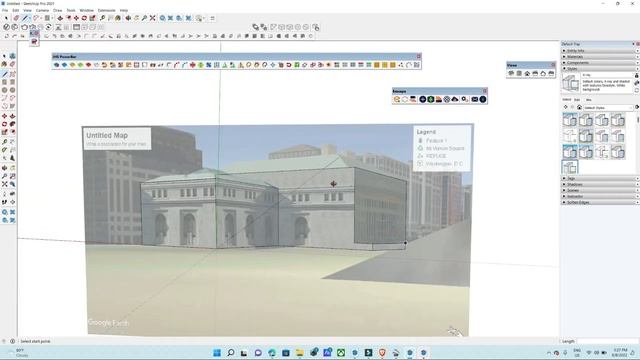Open the File menu

tap(5, 10)
